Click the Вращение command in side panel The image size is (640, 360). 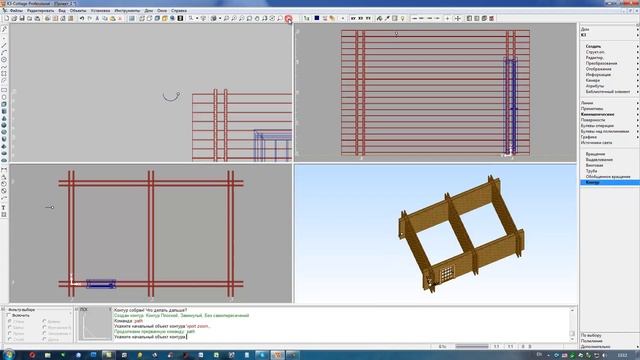point(595,154)
